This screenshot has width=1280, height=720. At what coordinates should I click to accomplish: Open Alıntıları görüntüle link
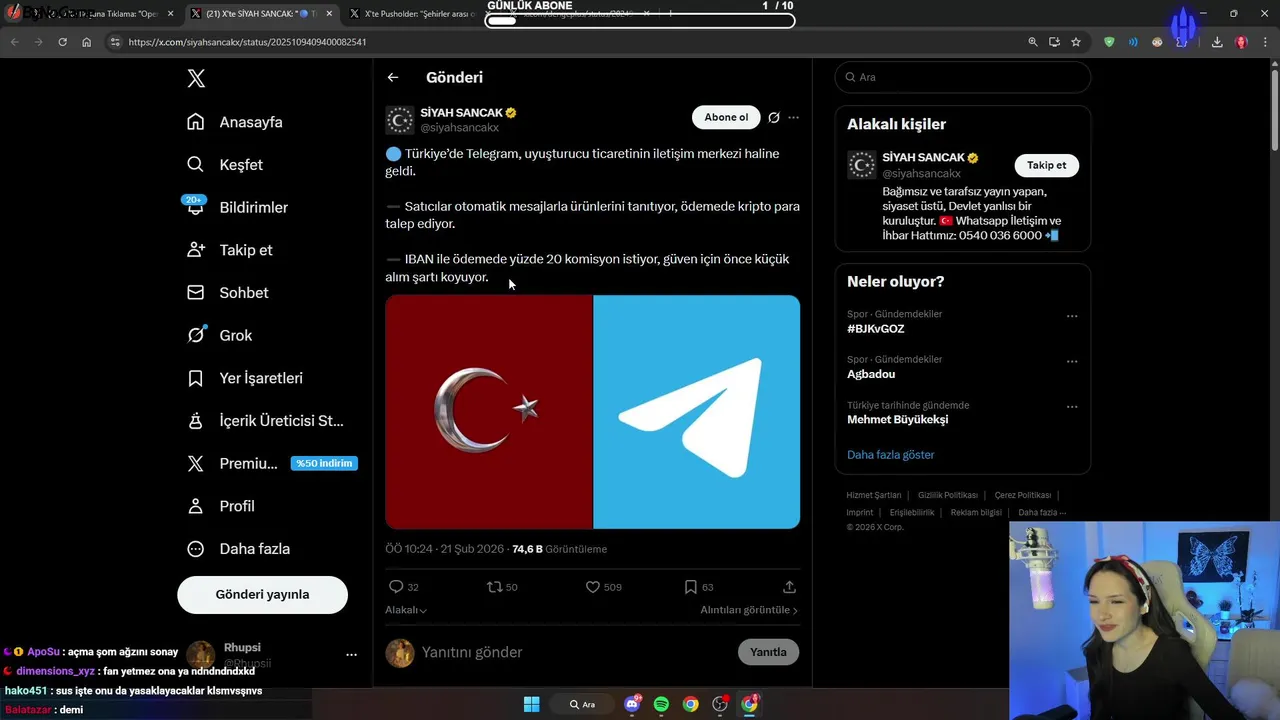(x=749, y=610)
